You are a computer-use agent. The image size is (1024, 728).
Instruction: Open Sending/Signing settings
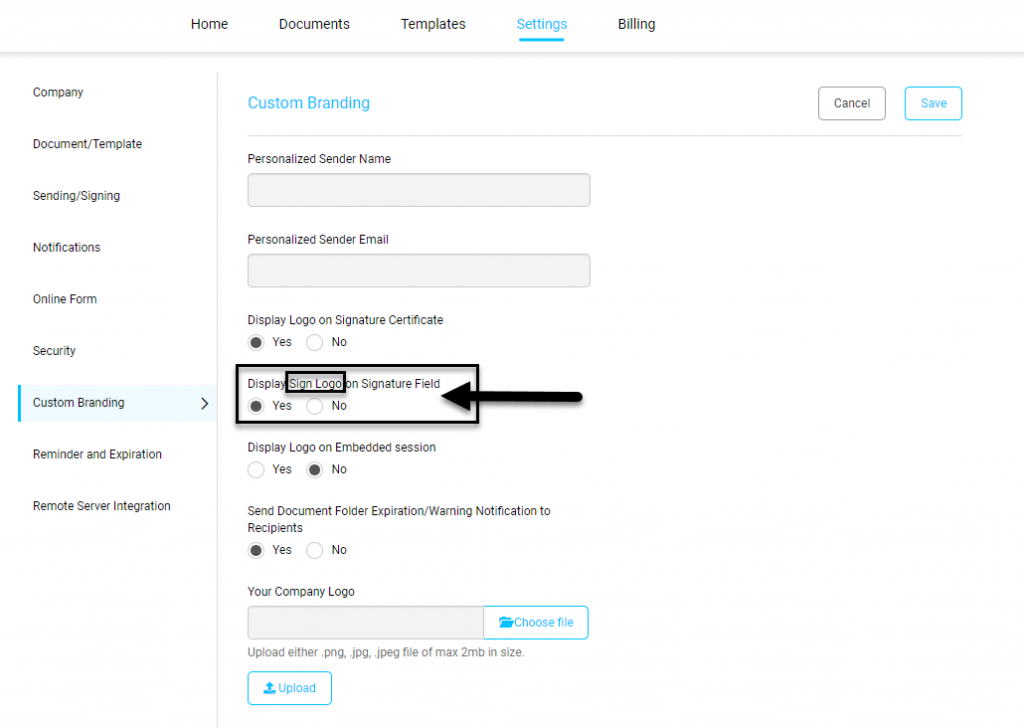(76, 196)
